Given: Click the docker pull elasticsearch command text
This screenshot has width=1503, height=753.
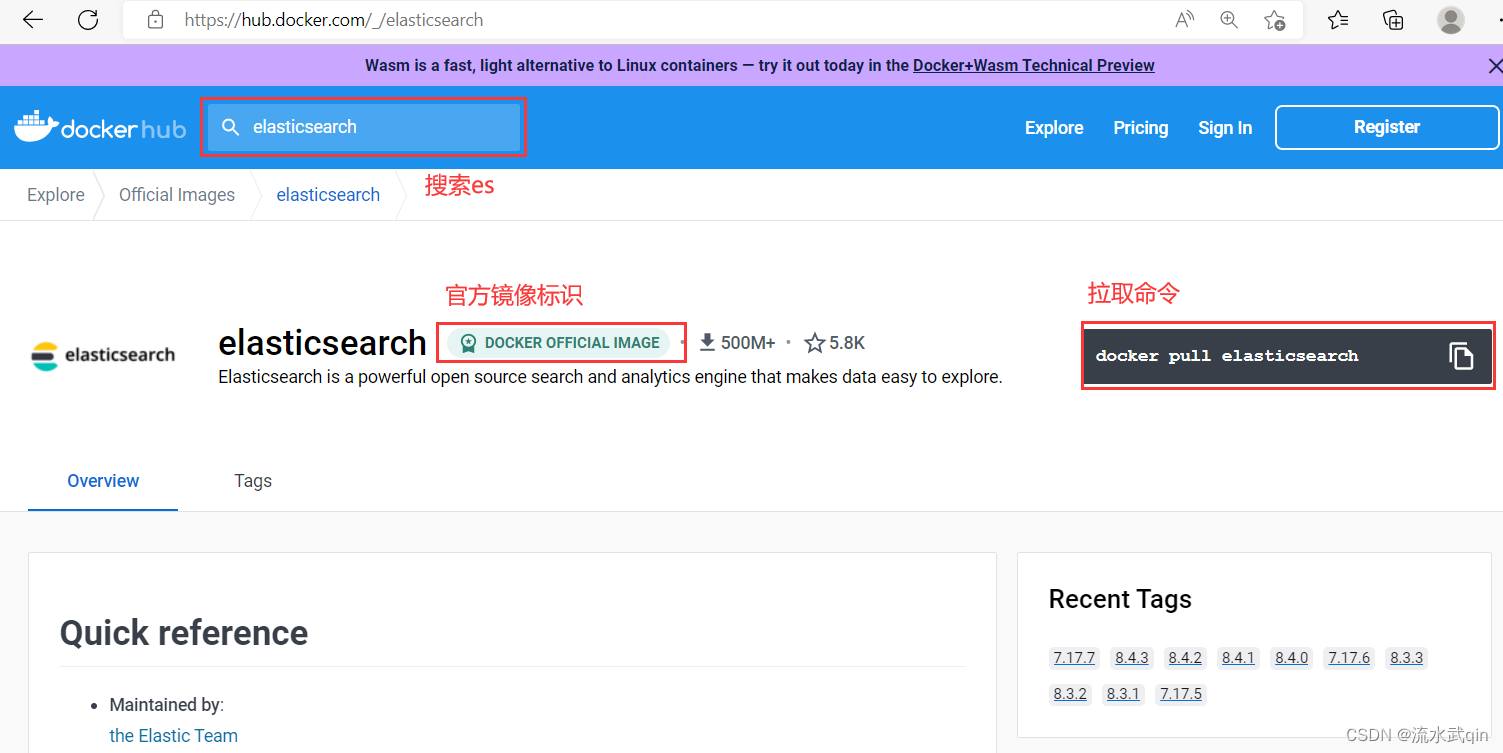Looking at the screenshot, I should [1227, 356].
